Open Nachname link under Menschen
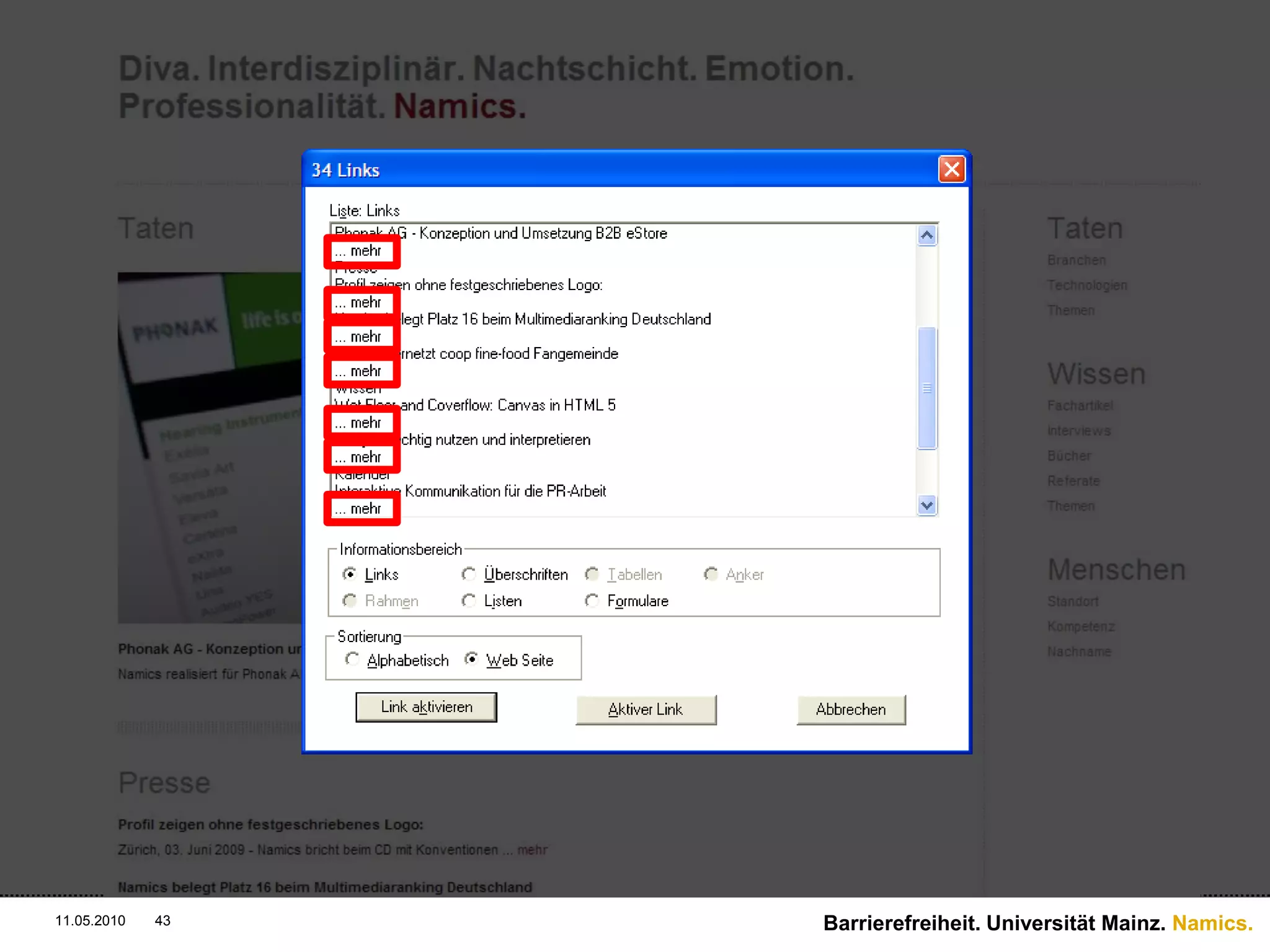This screenshot has height=952, width=1270. tap(1079, 651)
